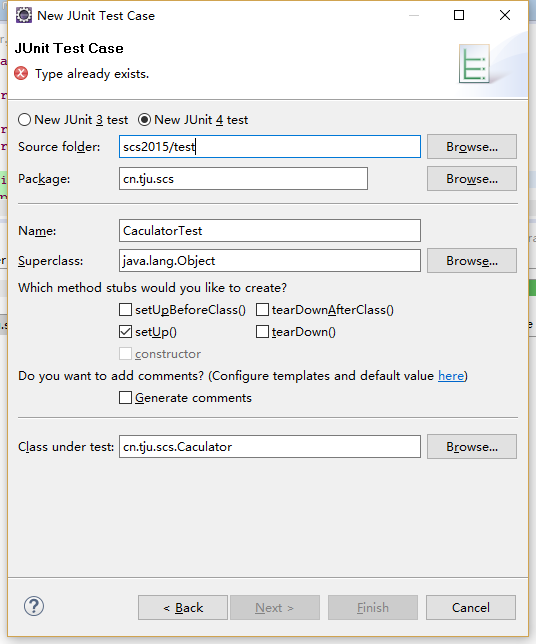Focus the Class under test field
This screenshot has height=644, width=536.
pos(270,446)
